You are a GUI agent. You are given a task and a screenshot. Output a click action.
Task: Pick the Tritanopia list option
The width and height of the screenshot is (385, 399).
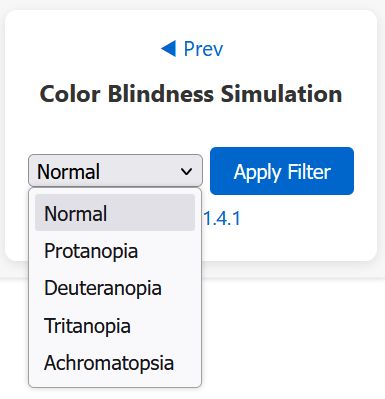click(115, 326)
